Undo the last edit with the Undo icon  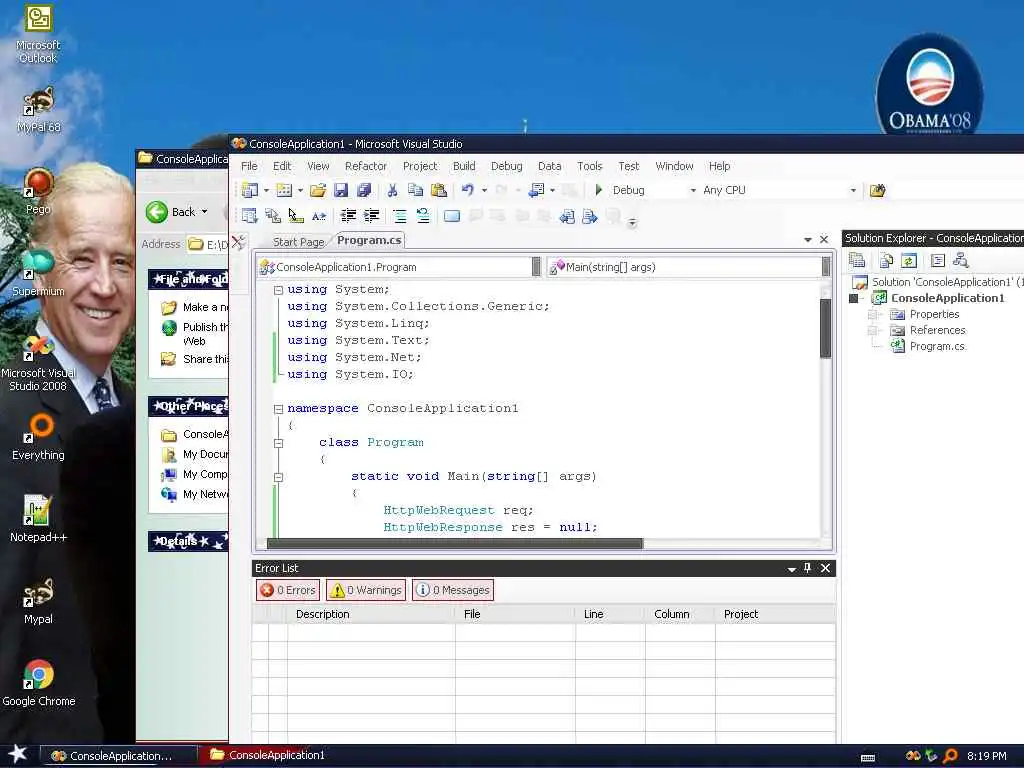coord(468,190)
